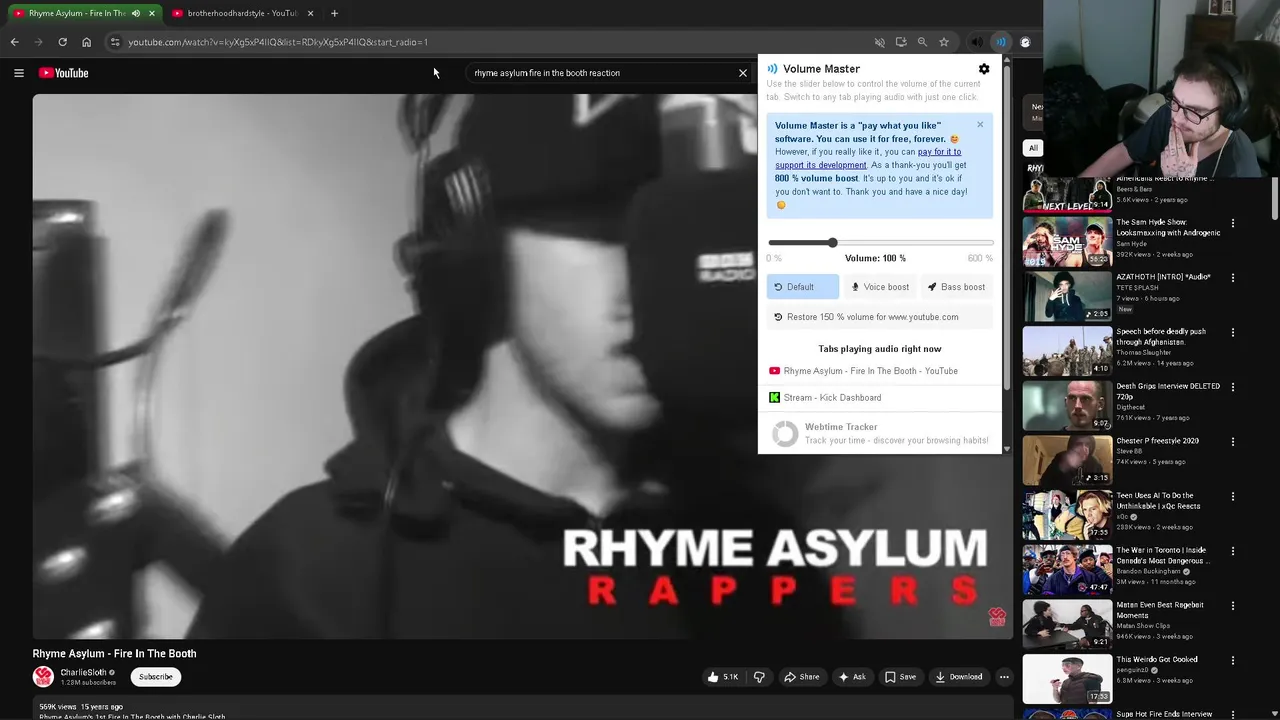Reload the current page
The width and height of the screenshot is (1280, 720).
click(62, 42)
